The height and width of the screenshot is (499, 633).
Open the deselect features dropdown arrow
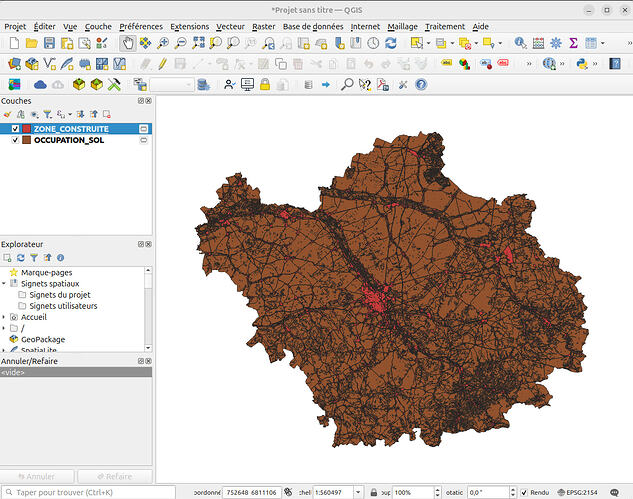(476, 43)
